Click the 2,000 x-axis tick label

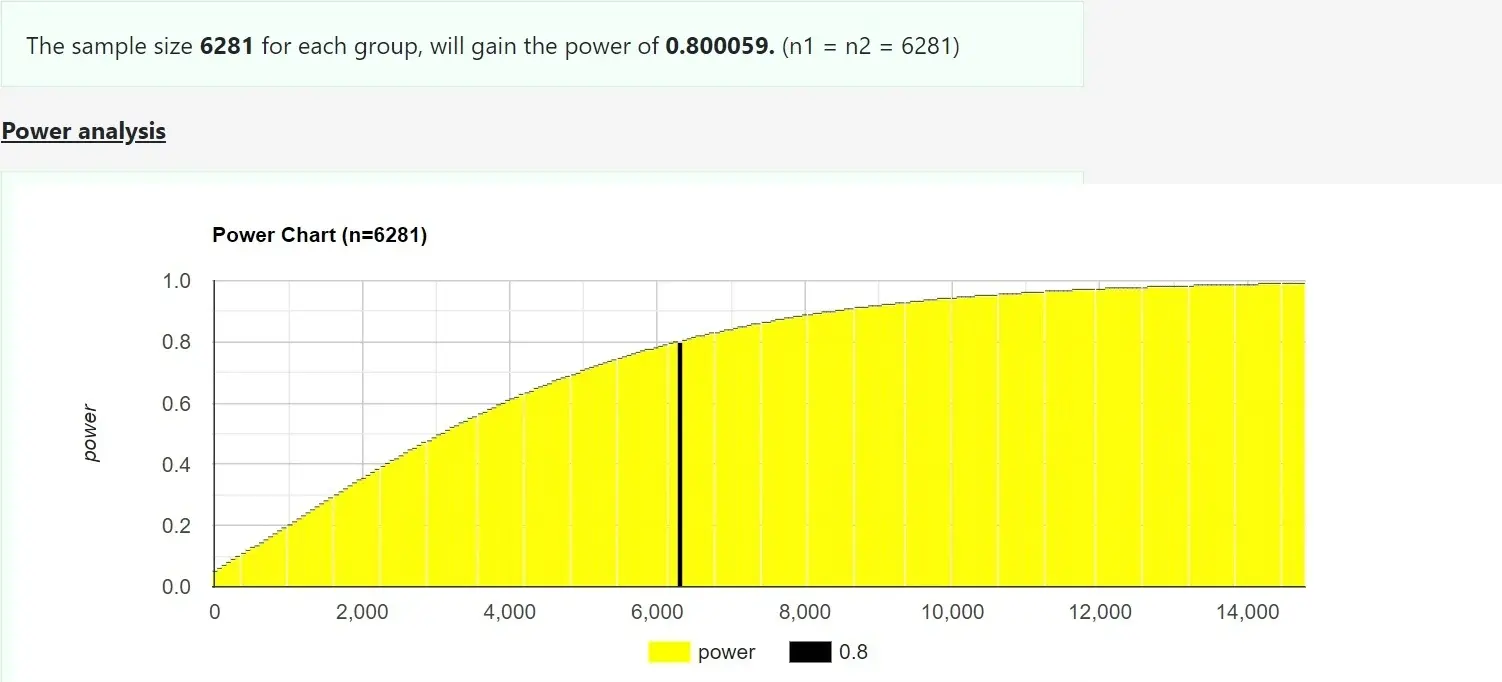[362, 612]
